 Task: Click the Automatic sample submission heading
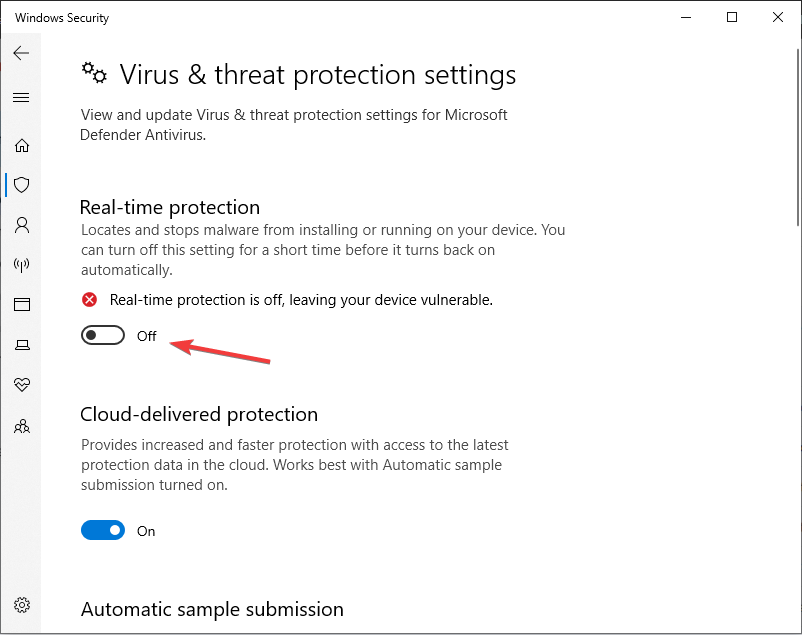[212, 609]
